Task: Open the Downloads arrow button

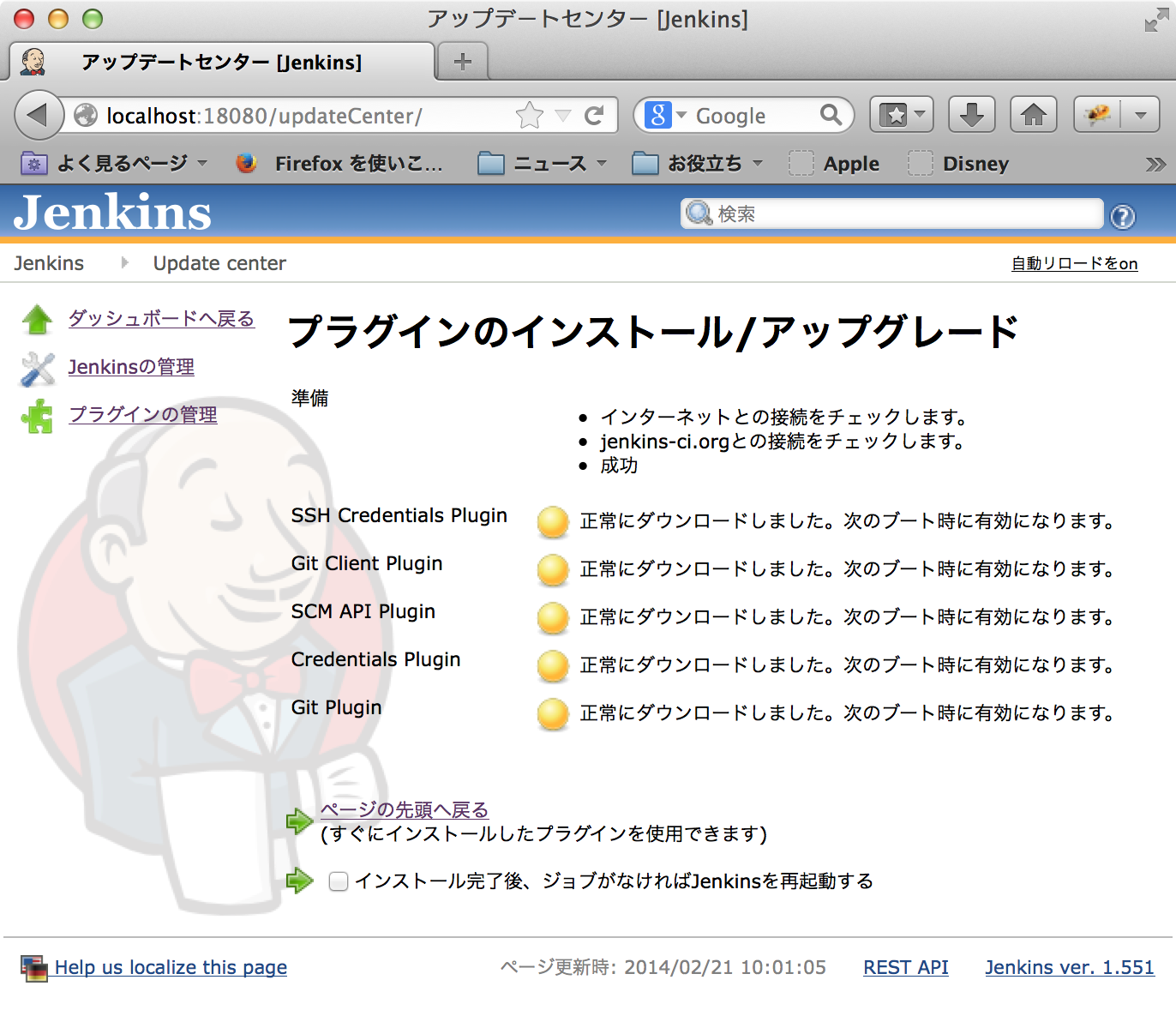Action: [x=971, y=114]
